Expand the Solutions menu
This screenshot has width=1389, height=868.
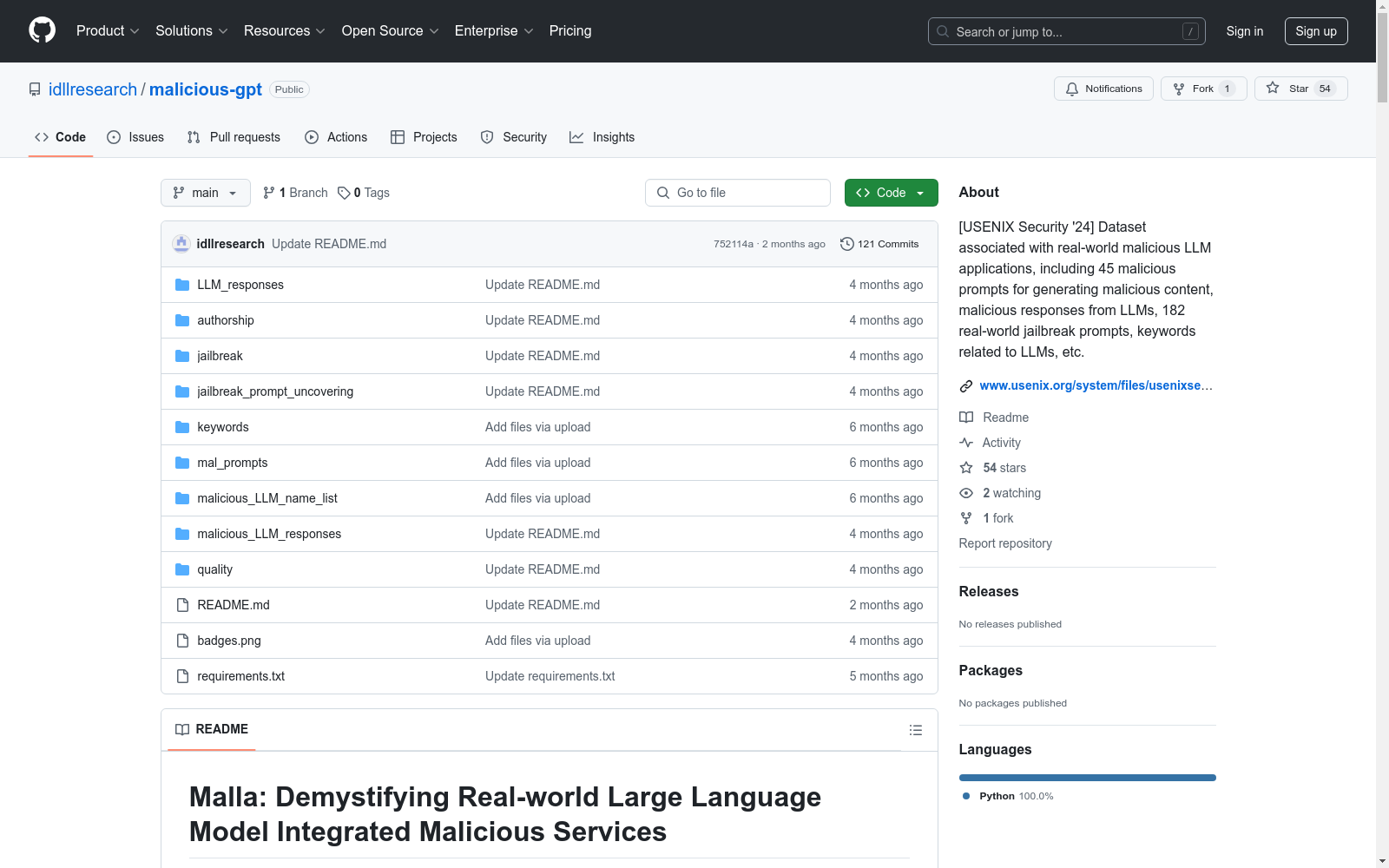coord(191,30)
